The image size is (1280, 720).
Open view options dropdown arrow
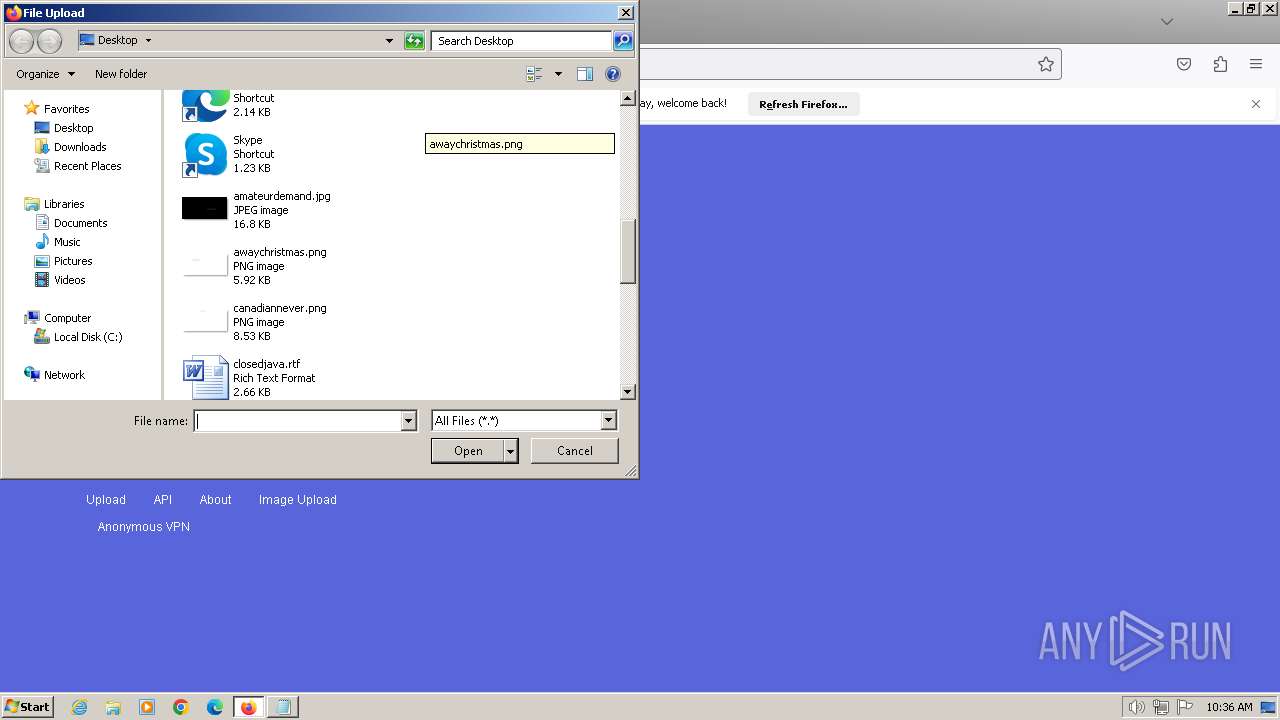pyautogui.click(x=558, y=74)
